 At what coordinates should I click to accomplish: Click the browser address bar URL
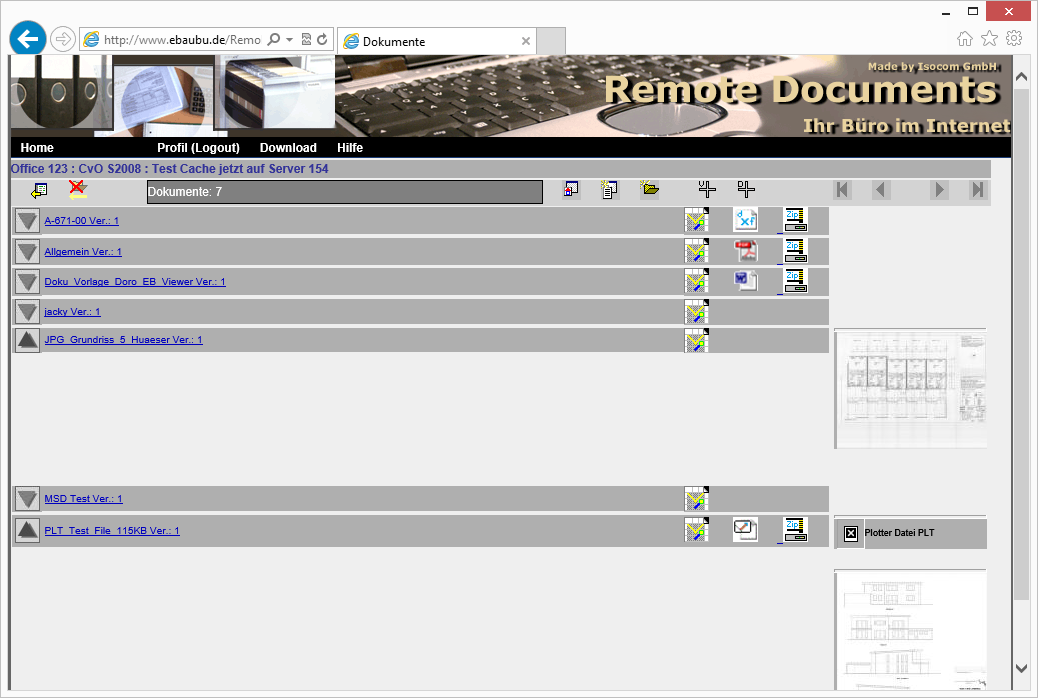(182, 40)
